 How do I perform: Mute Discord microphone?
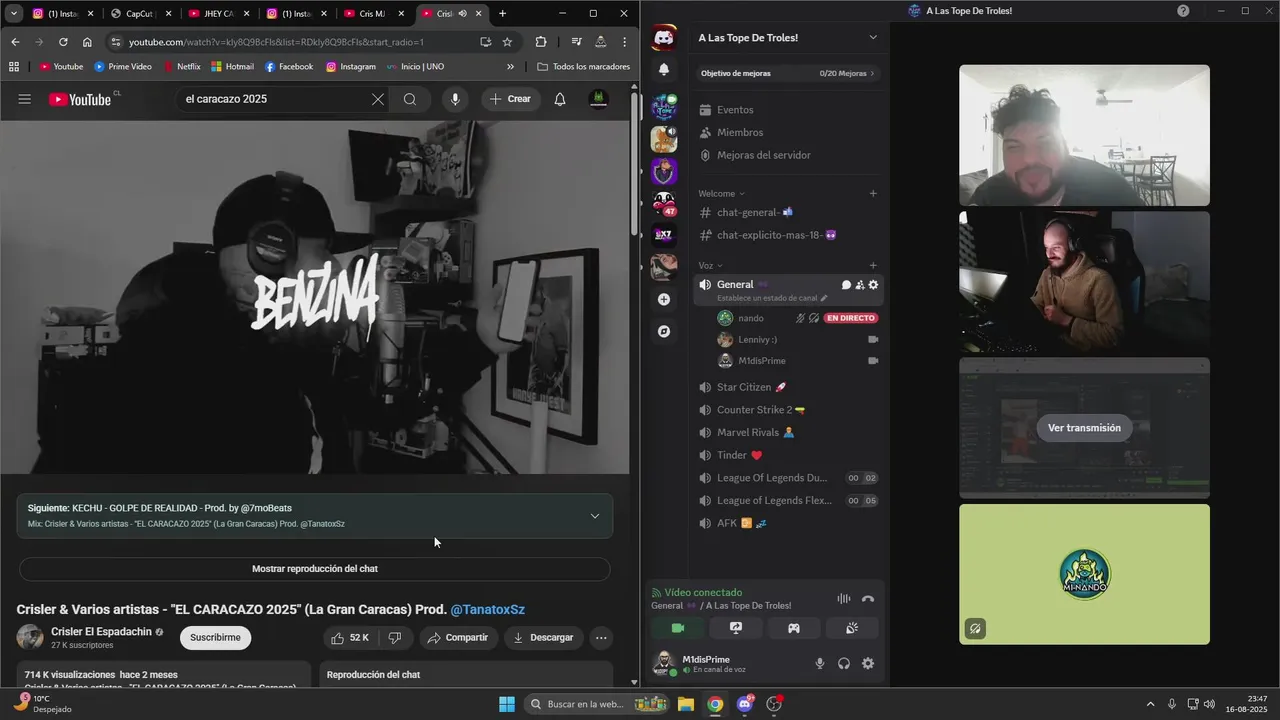click(820, 663)
